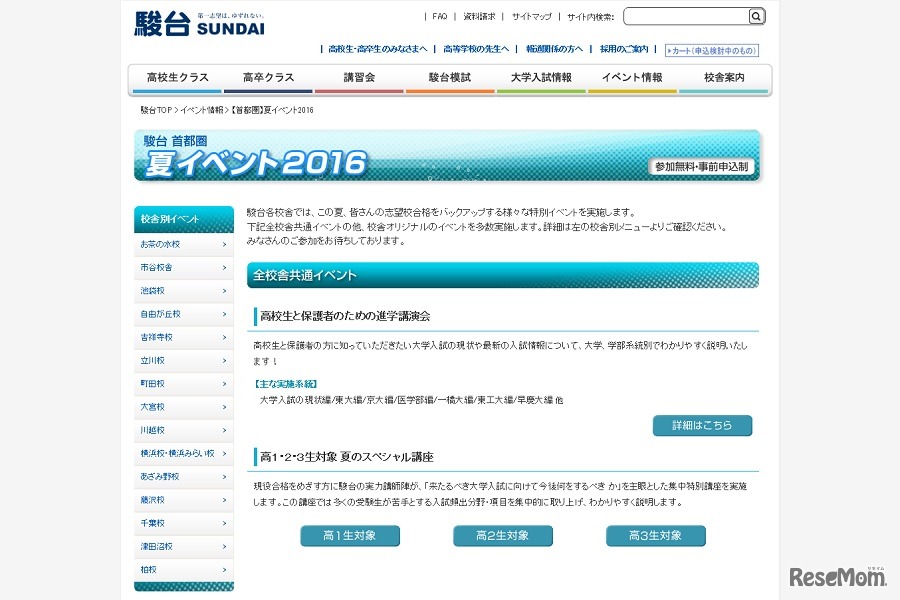The image size is (900, 600).
Task: Open 立川校 in sidebar
Action: pos(184,361)
